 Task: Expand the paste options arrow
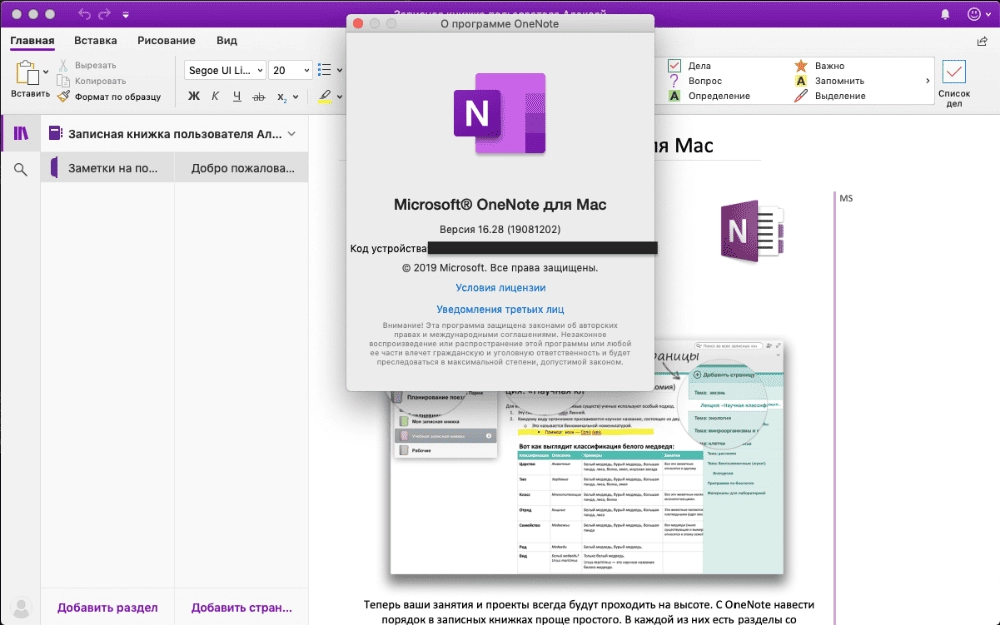(x=46, y=72)
